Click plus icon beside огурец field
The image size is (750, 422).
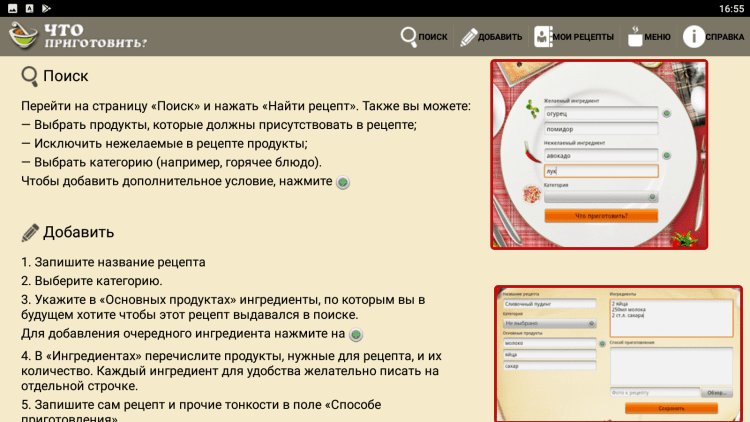pyautogui.click(x=666, y=114)
